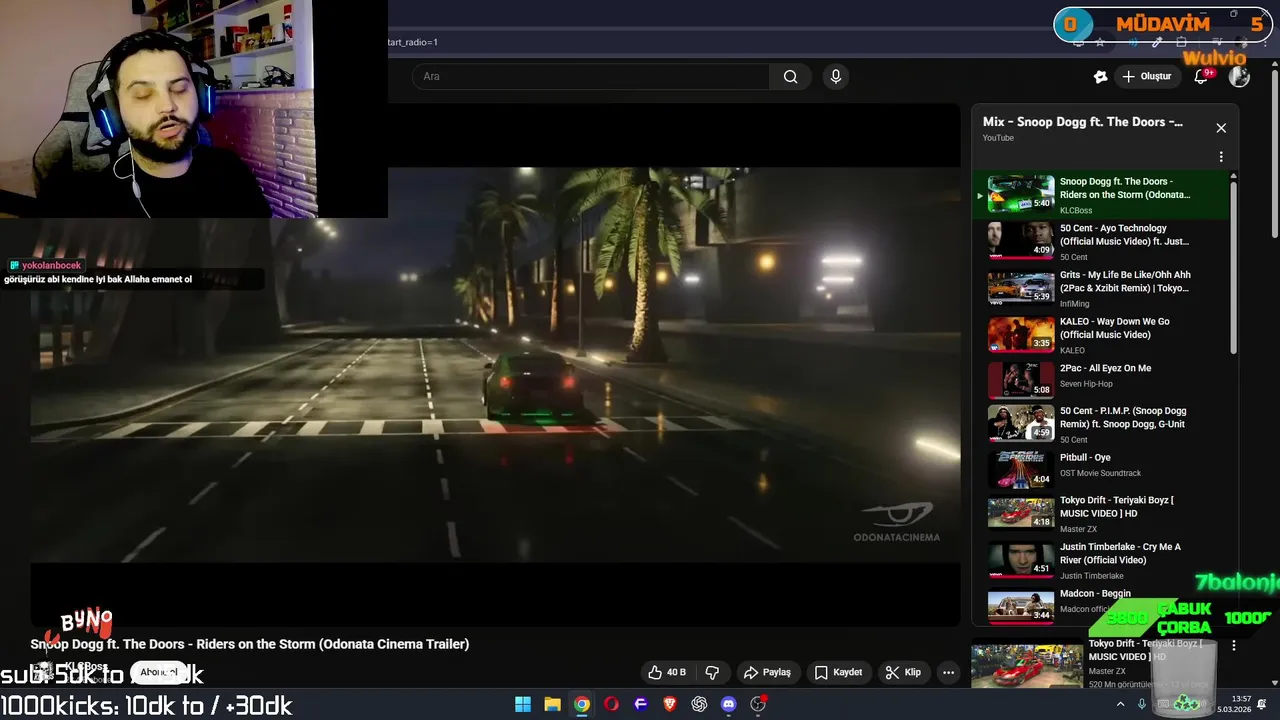Click OST Movie Soundtrack channel text

pos(1100,473)
